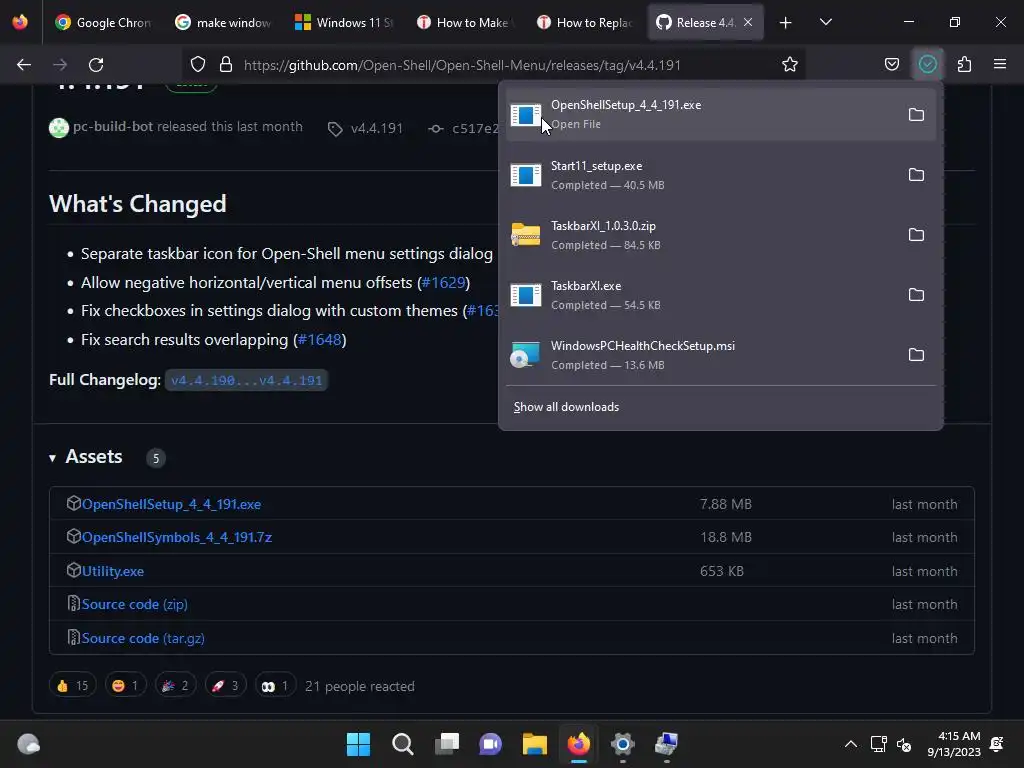Download OpenShellSymbols_4_4_191.7z asset

177,537
